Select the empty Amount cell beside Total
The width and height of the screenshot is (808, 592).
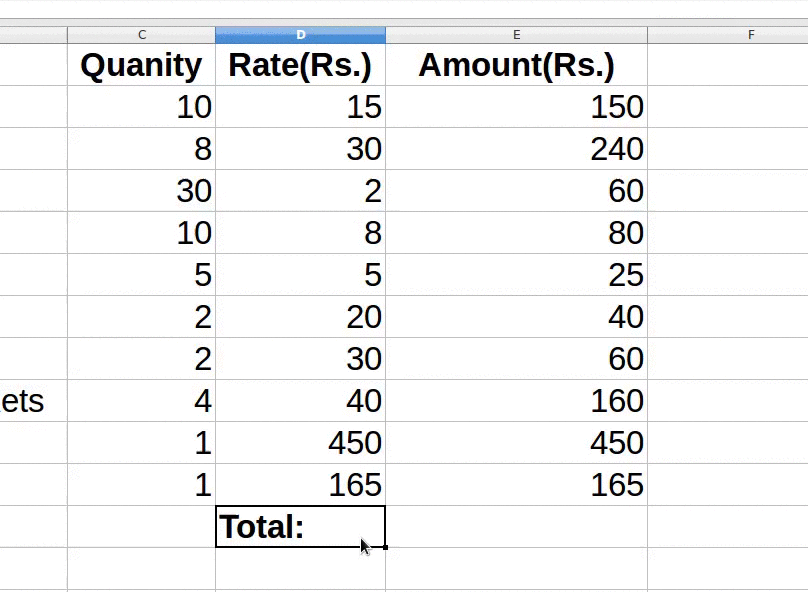coord(516,526)
